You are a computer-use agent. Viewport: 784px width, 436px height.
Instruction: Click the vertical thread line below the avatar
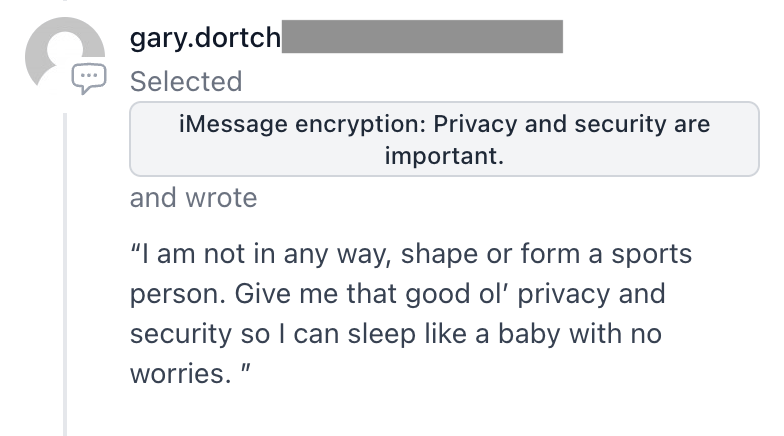65,274
